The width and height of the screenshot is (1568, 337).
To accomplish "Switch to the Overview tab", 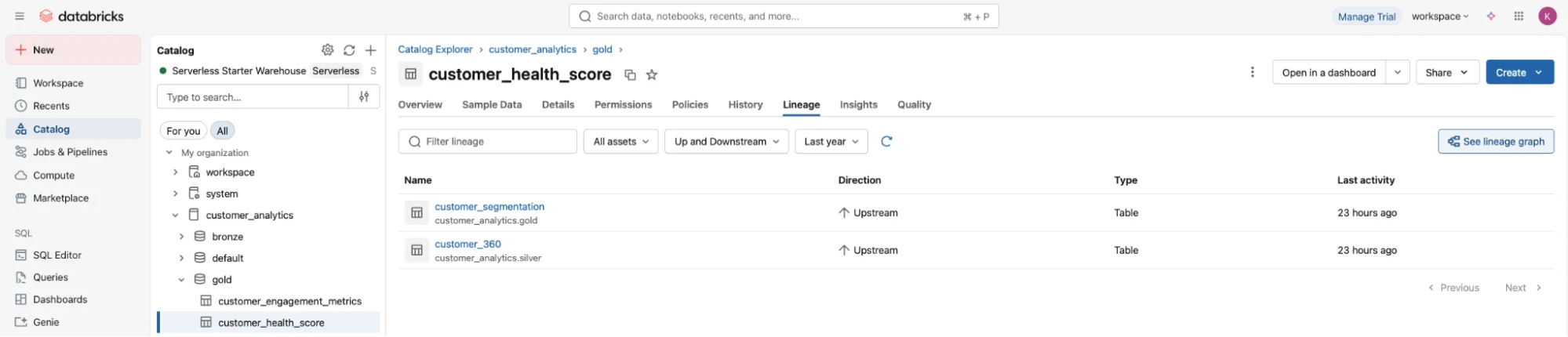I will (420, 105).
